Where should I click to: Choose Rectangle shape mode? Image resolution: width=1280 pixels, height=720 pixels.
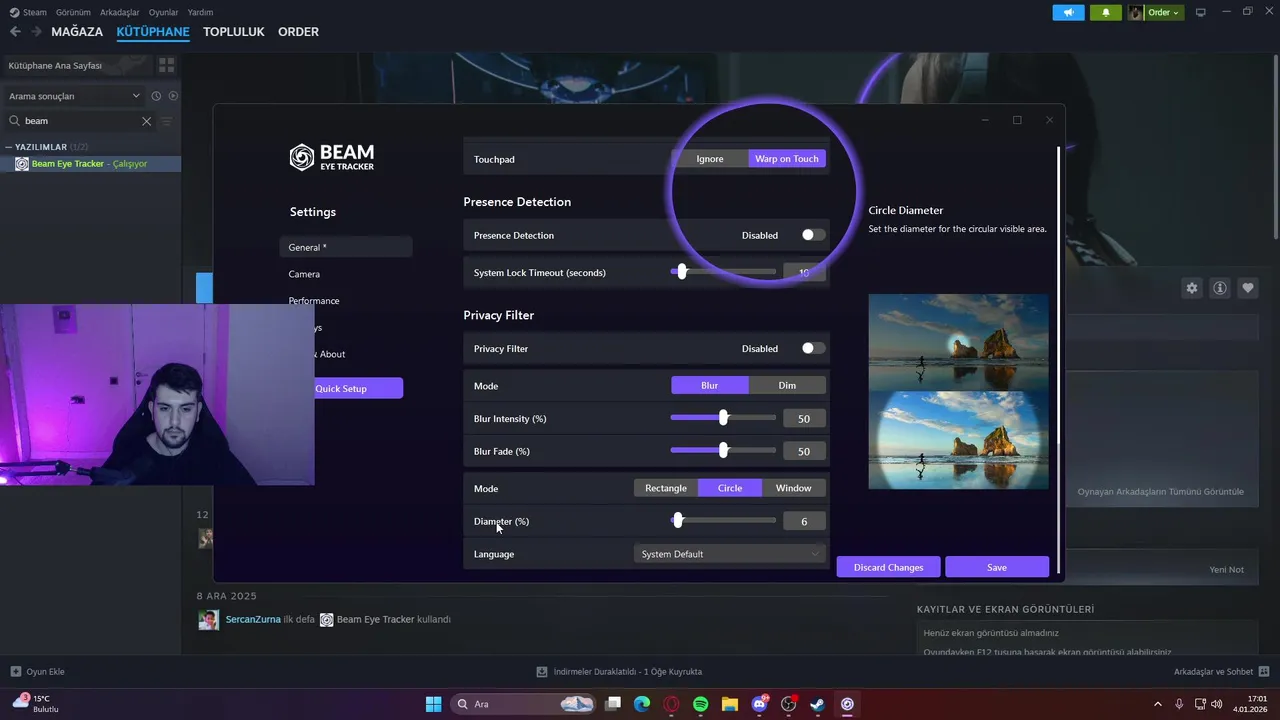click(x=666, y=488)
